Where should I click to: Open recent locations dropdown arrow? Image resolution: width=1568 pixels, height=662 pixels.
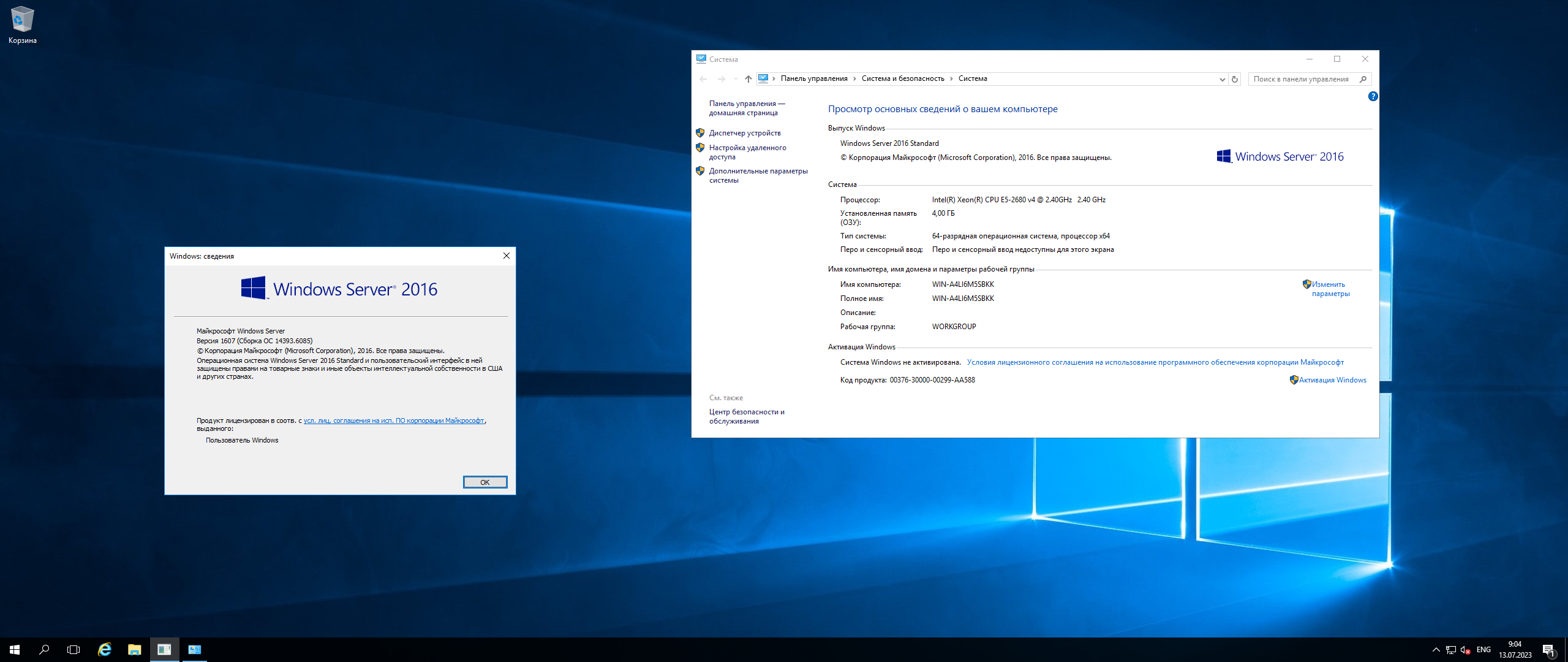pos(736,79)
